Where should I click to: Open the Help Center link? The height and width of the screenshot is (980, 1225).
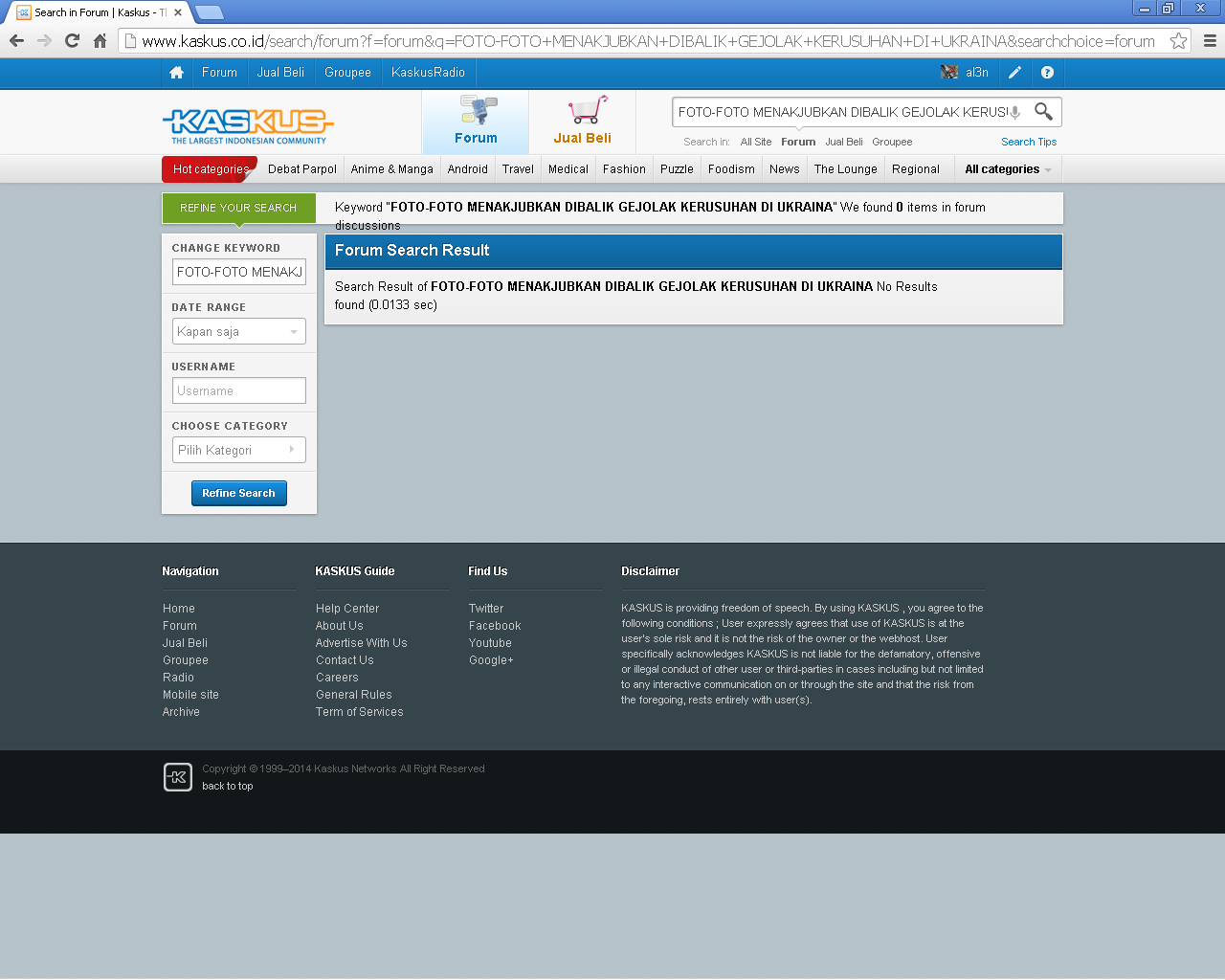click(x=347, y=609)
